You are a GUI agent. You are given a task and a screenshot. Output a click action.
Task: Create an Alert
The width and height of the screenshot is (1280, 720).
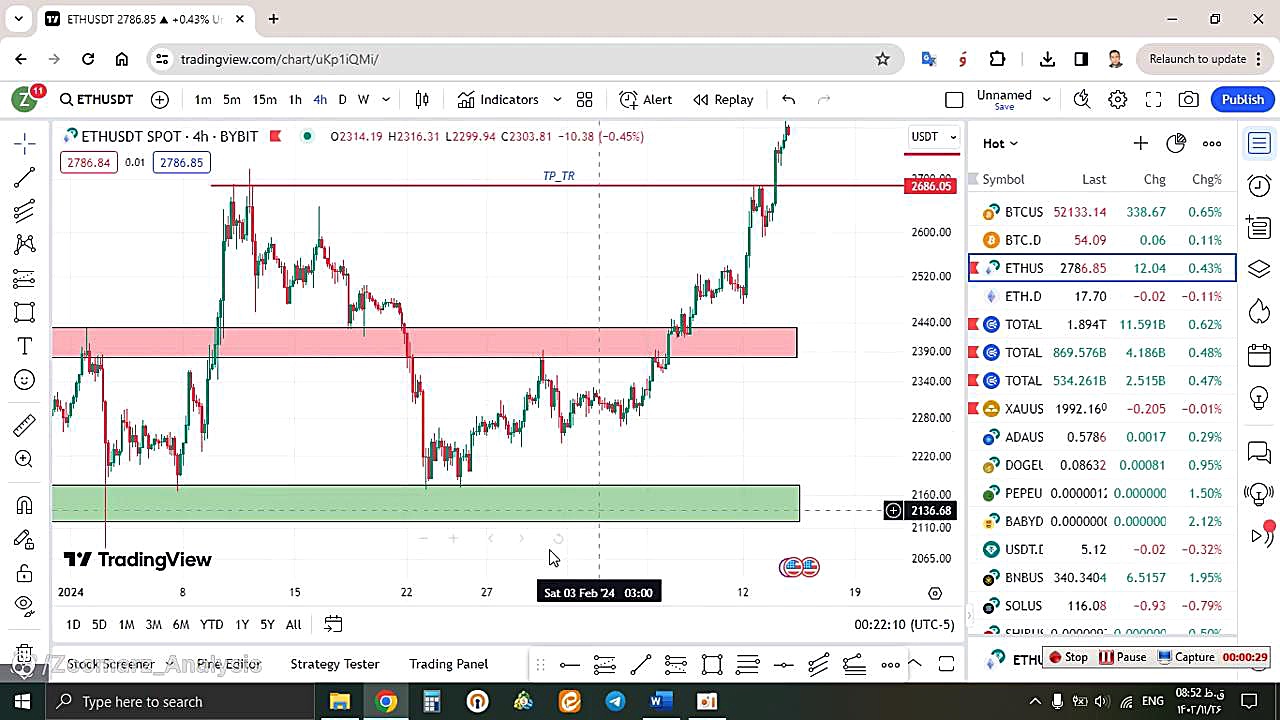click(646, 99)
